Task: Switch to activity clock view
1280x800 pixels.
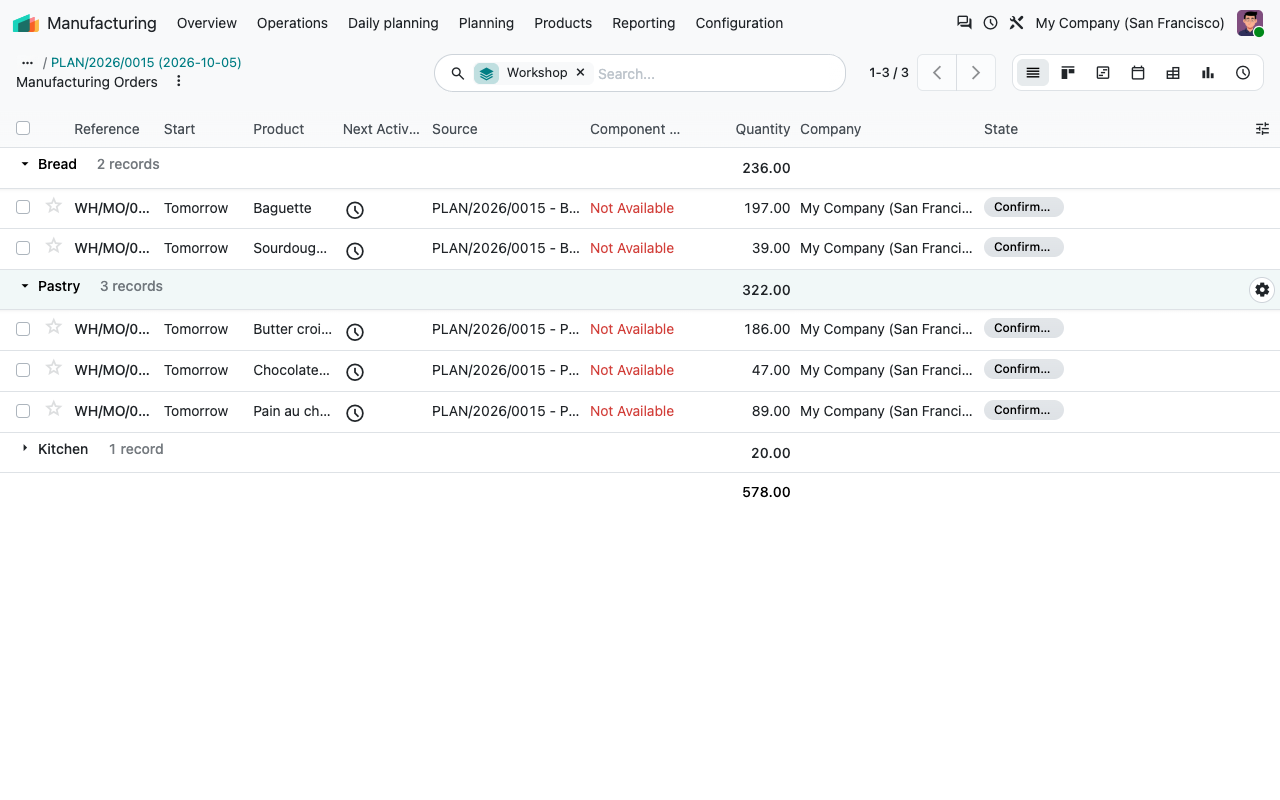Action: click(1243, 73)
